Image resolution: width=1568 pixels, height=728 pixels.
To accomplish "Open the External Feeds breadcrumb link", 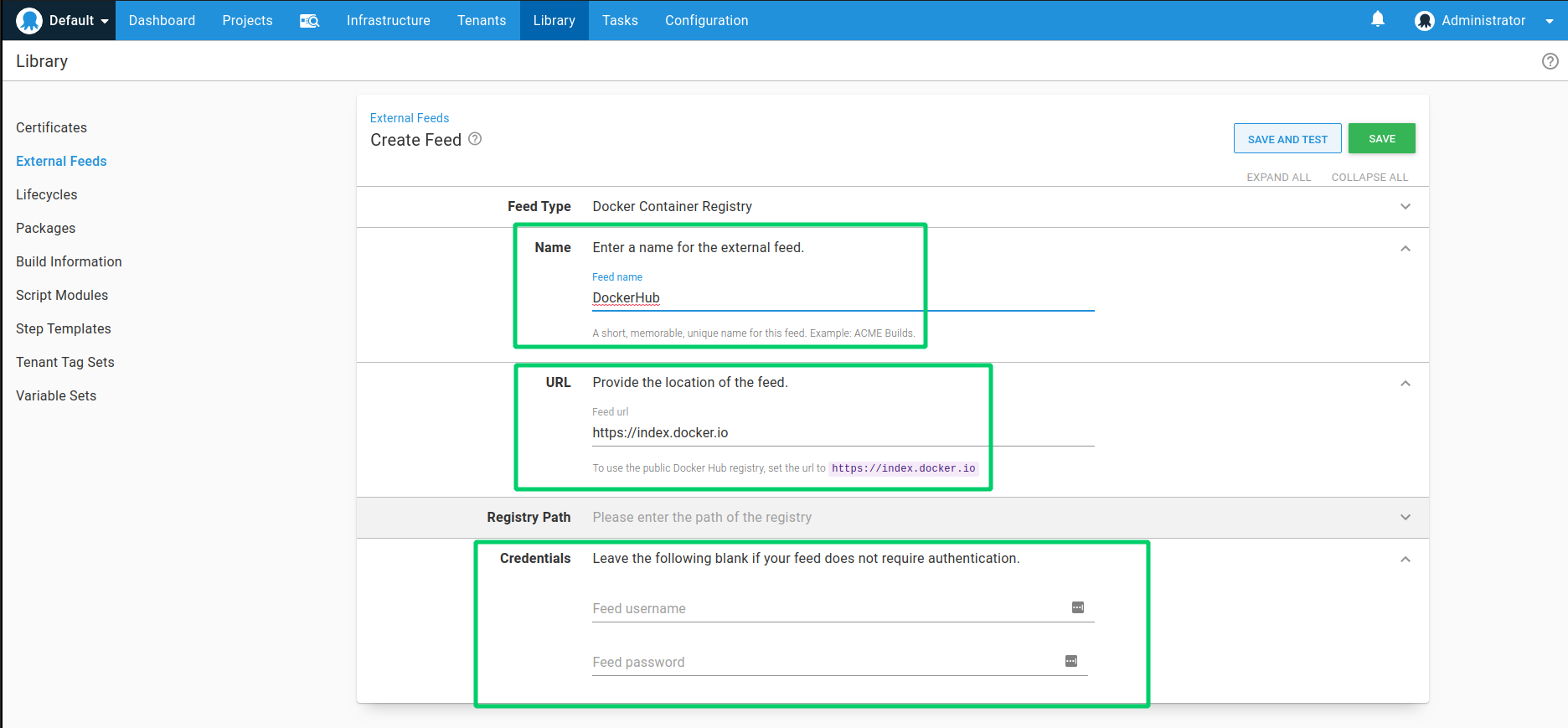I will [410, 118].
